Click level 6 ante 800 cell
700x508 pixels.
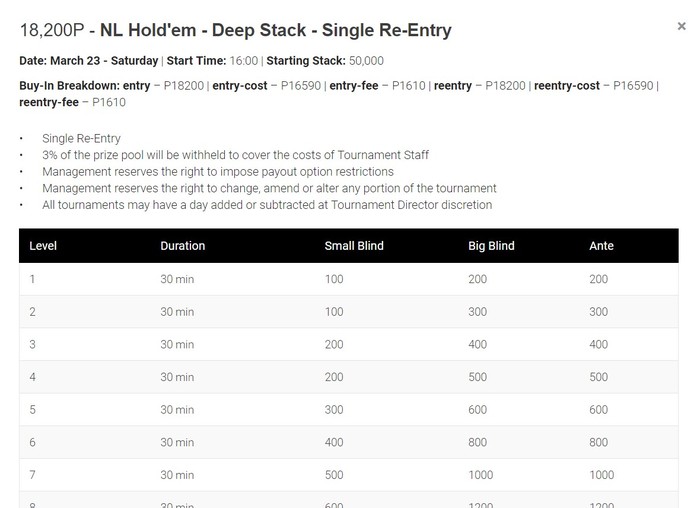pyautogui.click(x=598, y=442)
